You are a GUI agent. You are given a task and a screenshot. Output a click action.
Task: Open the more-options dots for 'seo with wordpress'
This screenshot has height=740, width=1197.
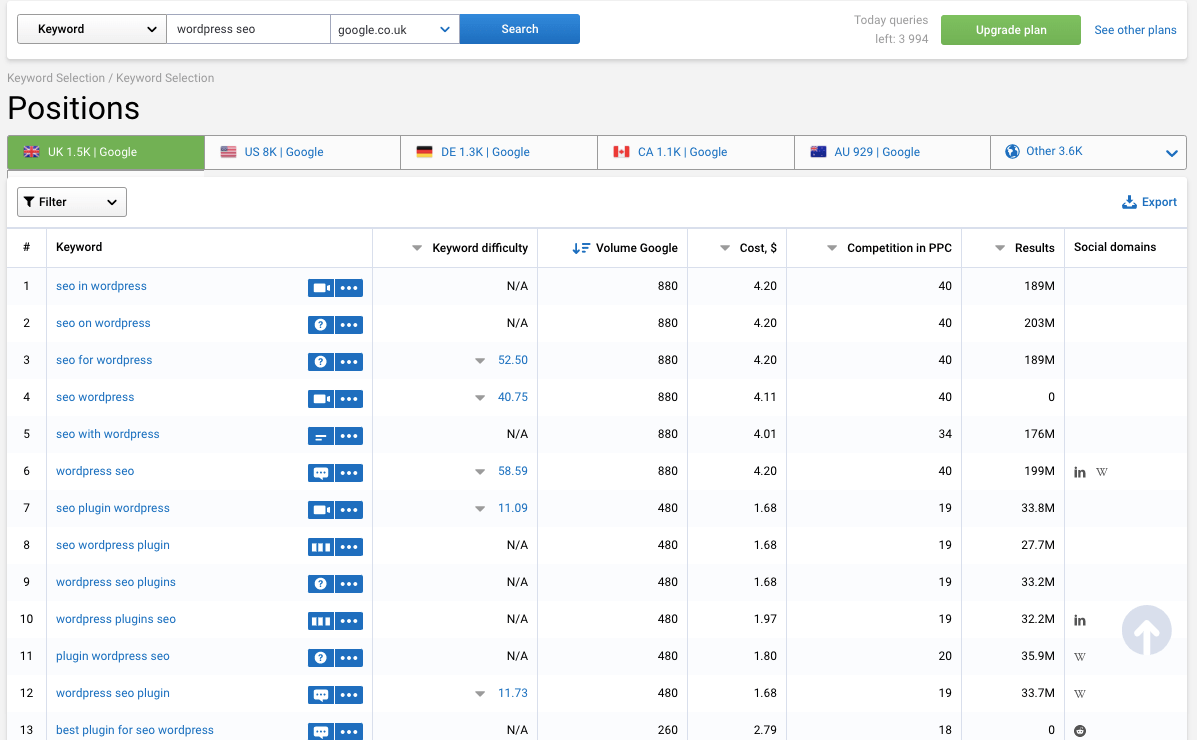pos(349,436)
